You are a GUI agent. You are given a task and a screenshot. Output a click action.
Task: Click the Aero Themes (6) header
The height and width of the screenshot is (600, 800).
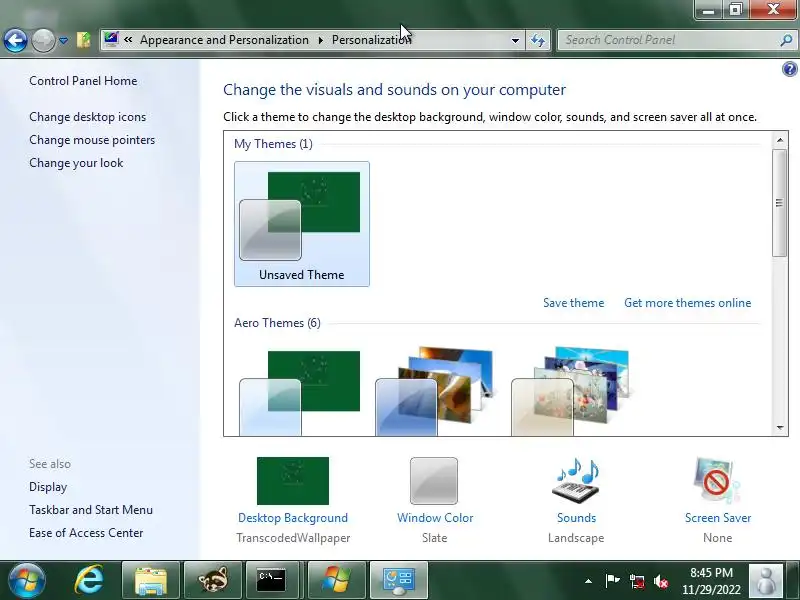point(277,323)
